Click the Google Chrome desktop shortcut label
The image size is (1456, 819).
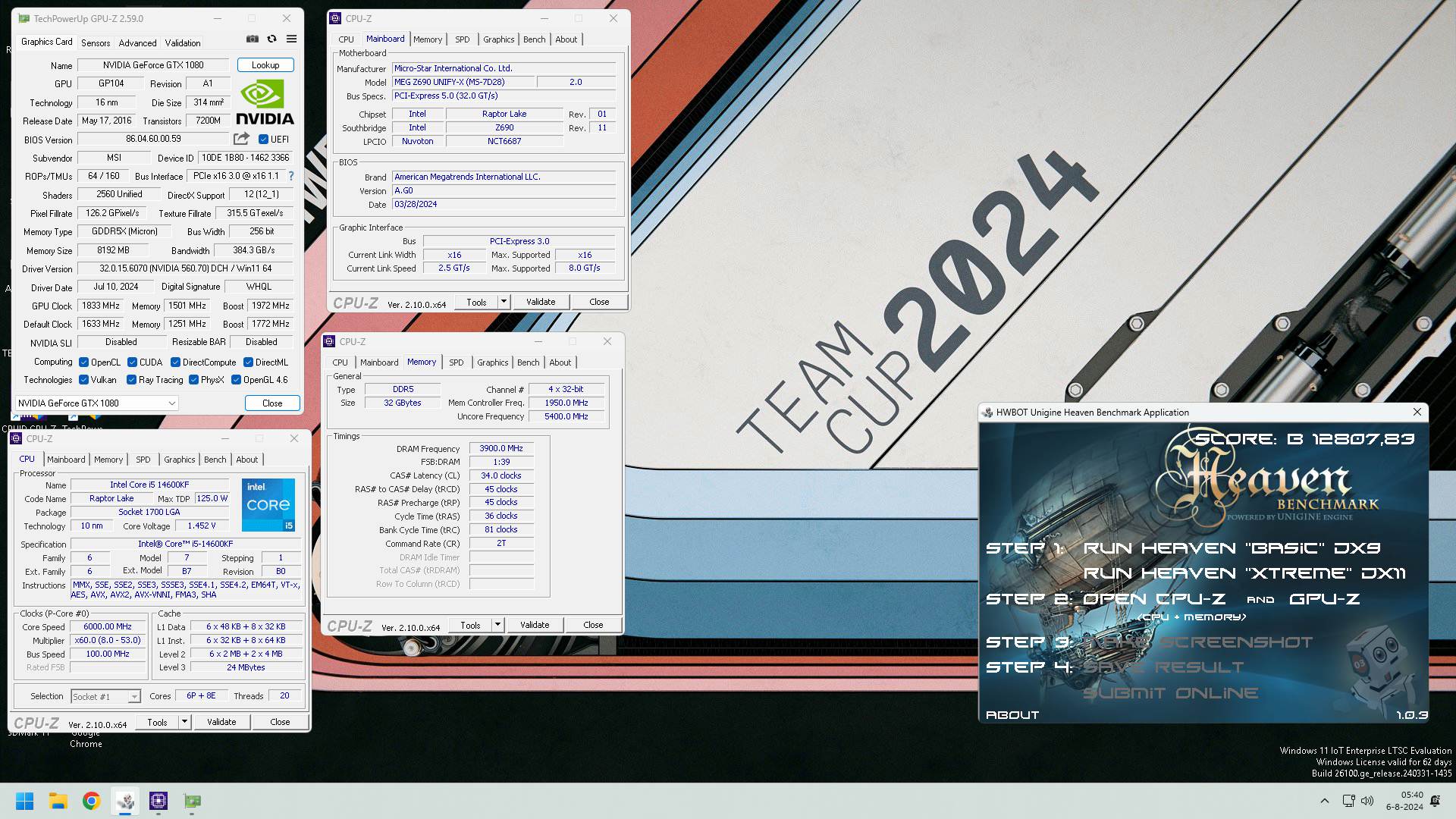[x=86, y=739]
